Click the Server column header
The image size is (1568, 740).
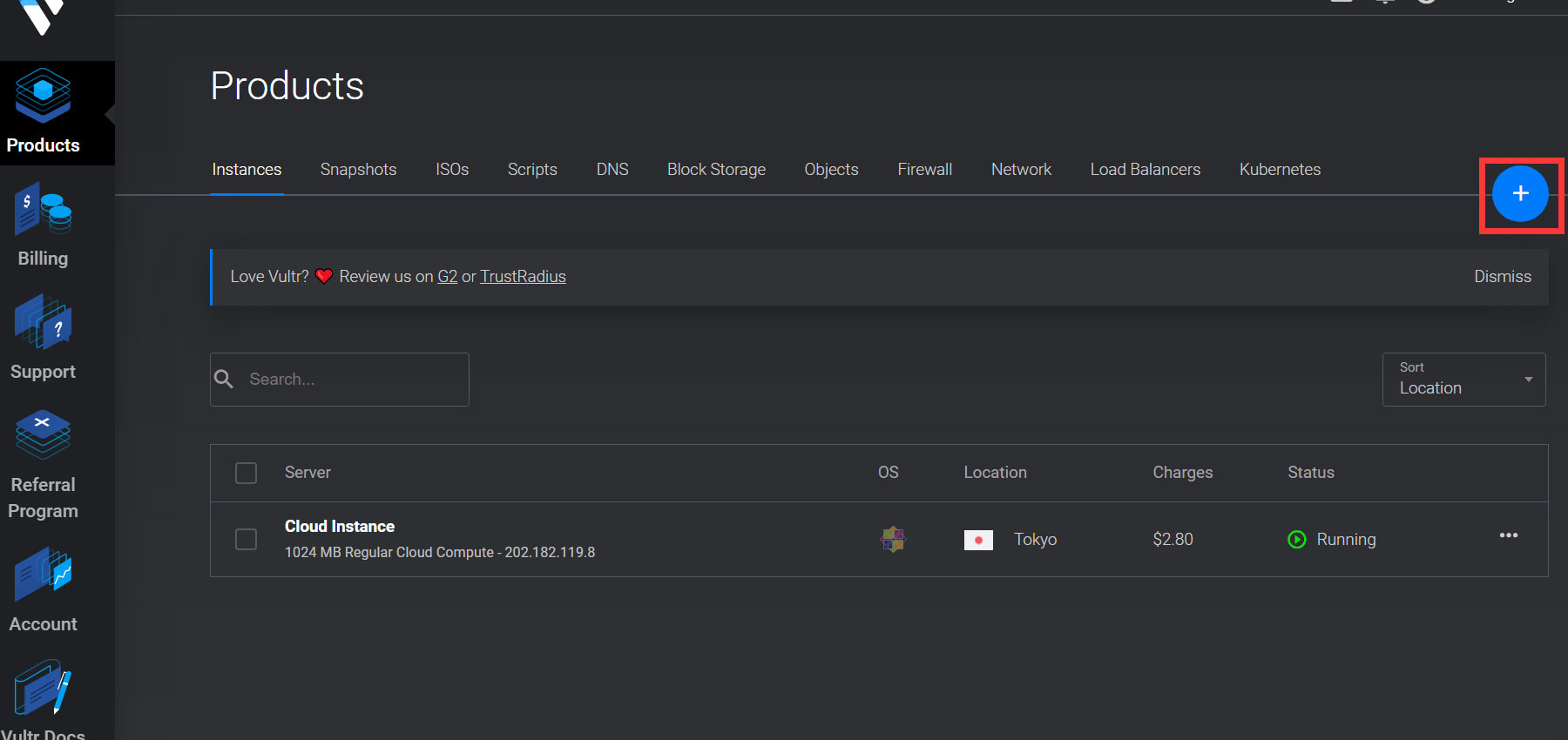[308, 472]
